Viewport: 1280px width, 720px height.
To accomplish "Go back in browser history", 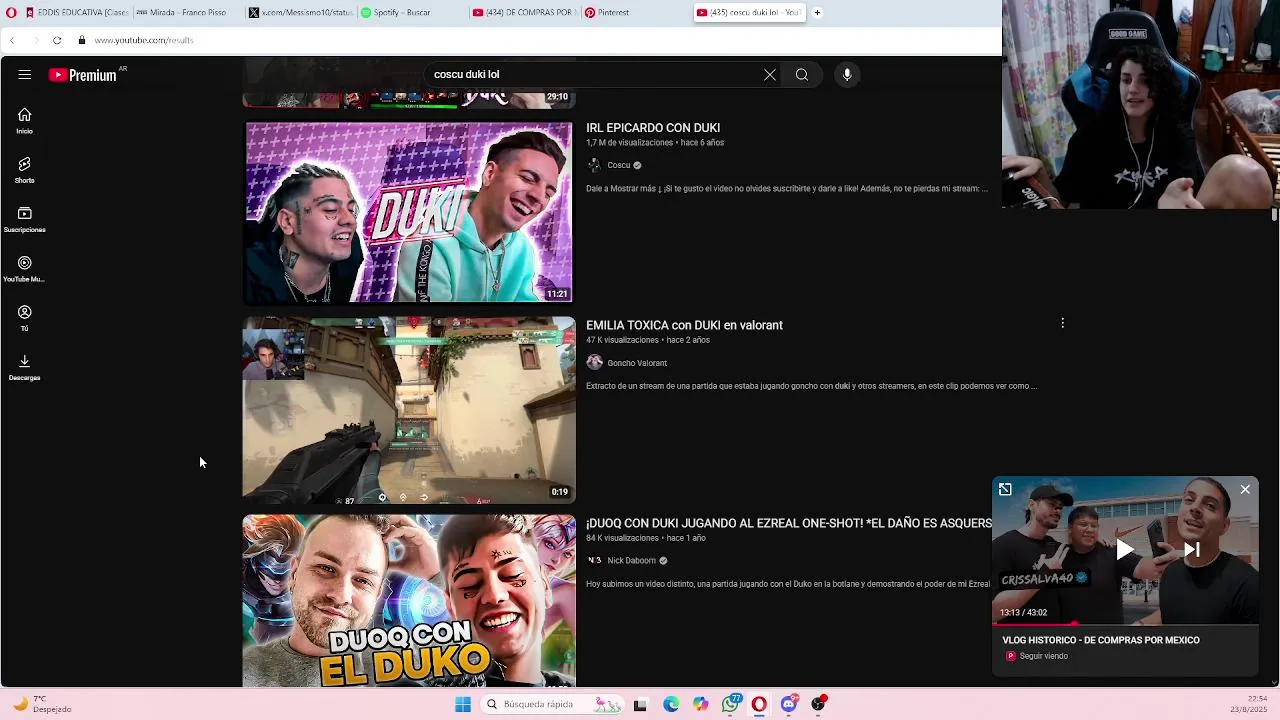I will pyautogui.click(x=12, y=40).
